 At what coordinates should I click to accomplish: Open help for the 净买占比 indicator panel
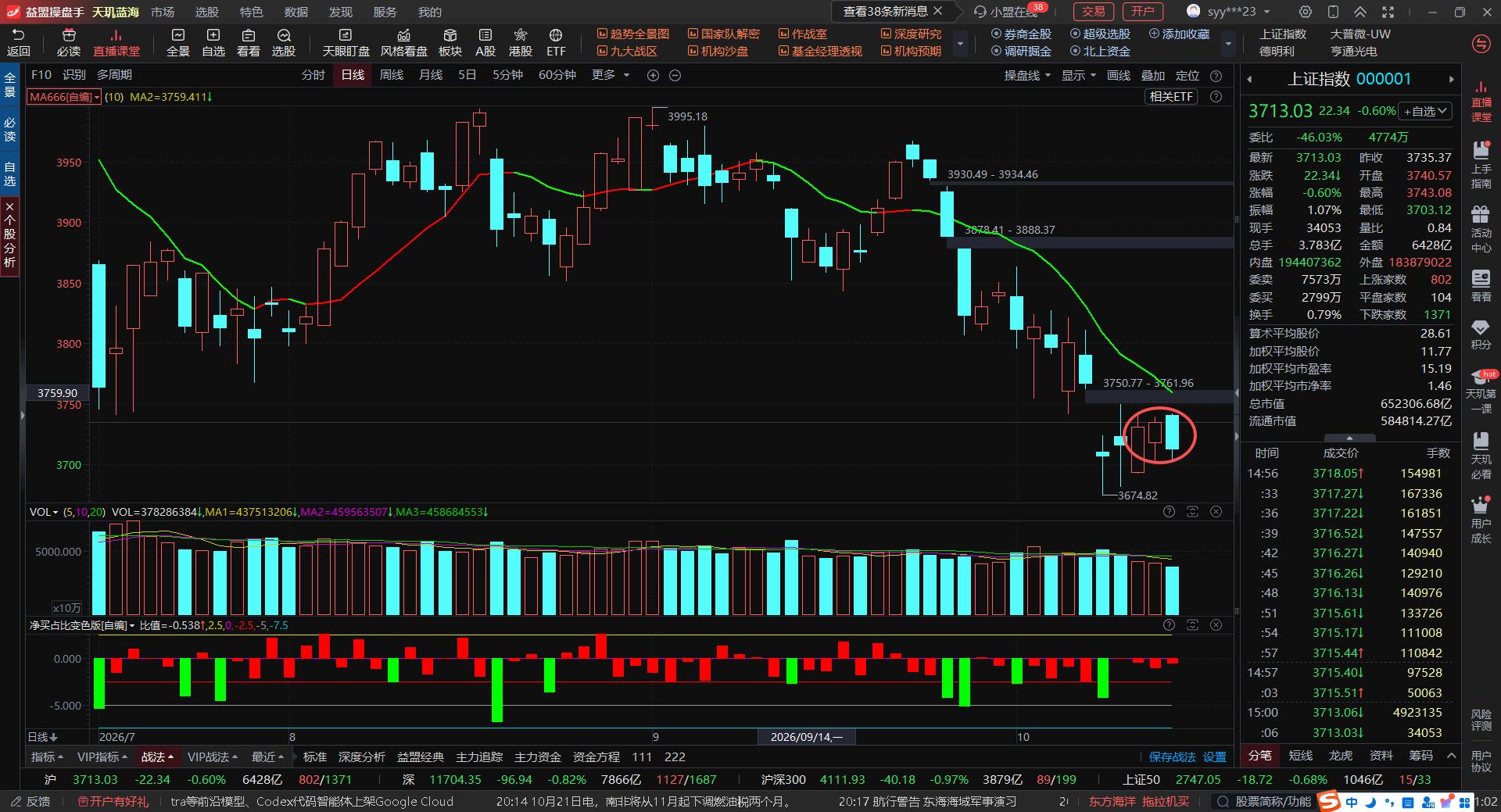point(1169,625)
